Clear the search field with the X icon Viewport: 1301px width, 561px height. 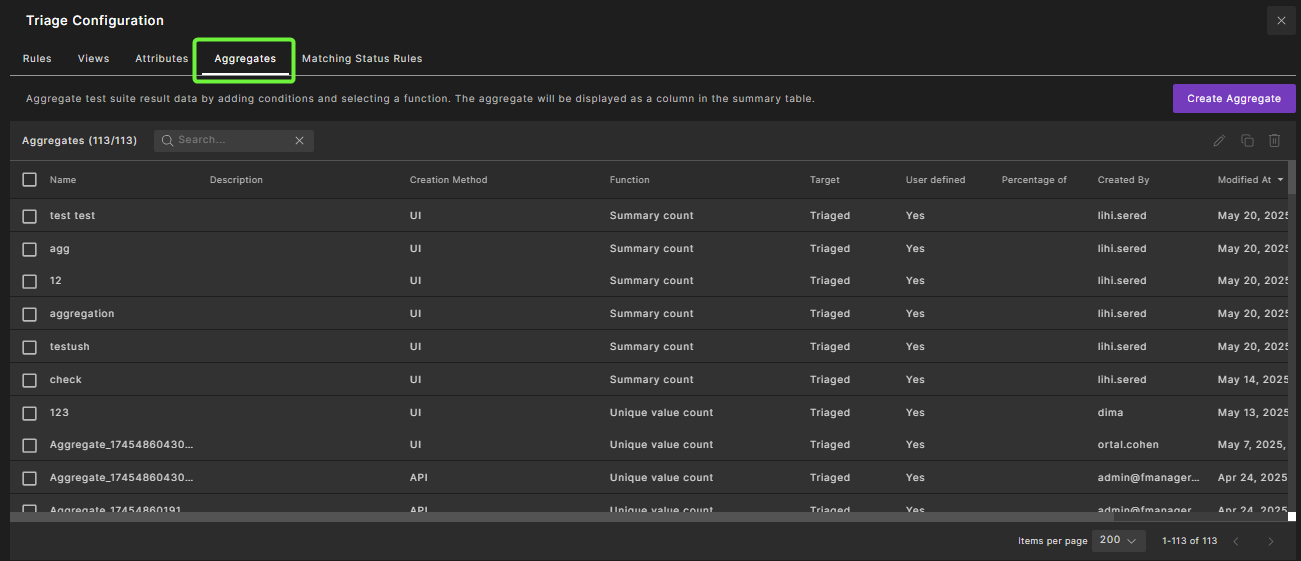[x=299, y=141]
